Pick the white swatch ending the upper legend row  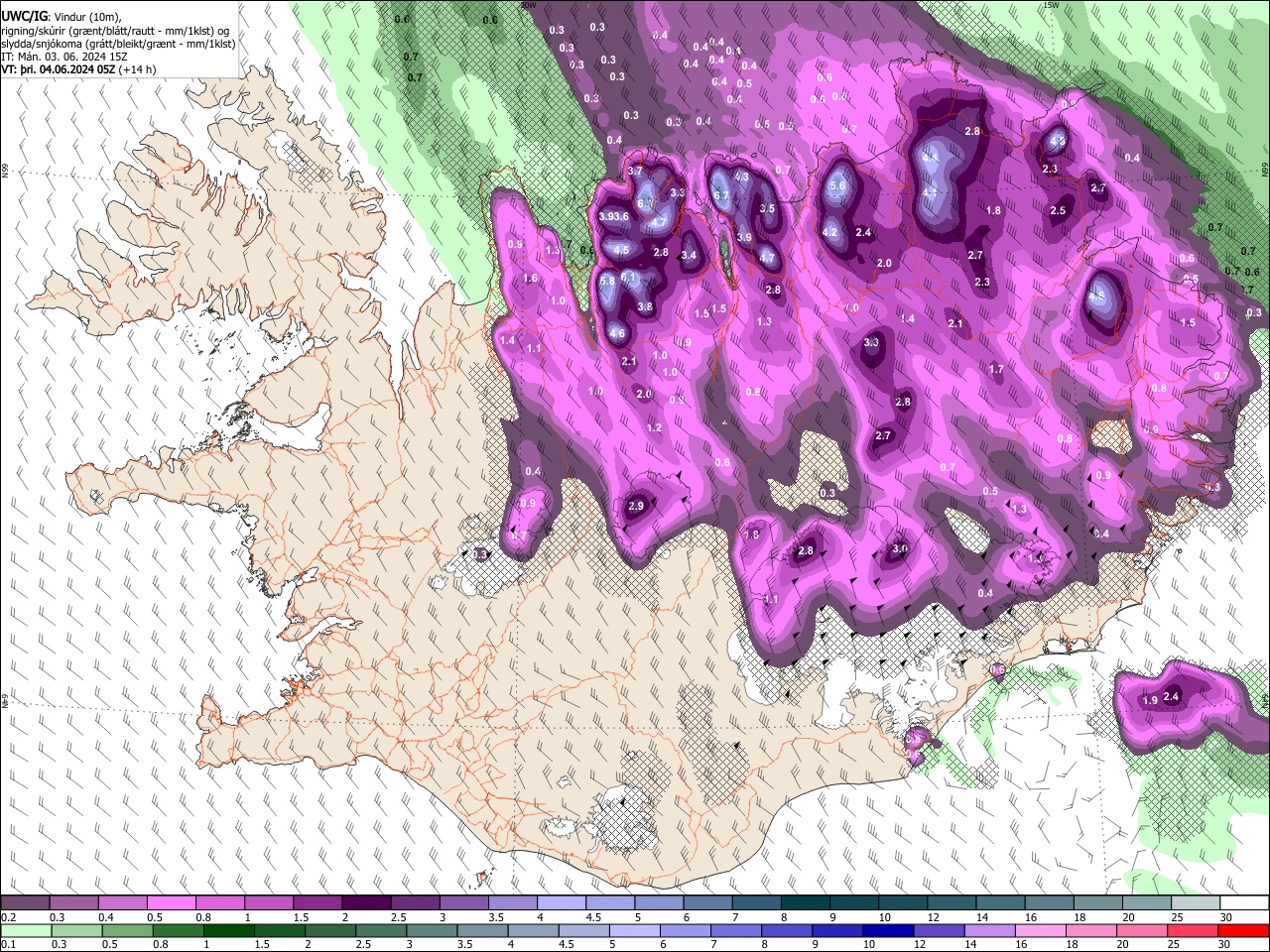[1243, 902]
